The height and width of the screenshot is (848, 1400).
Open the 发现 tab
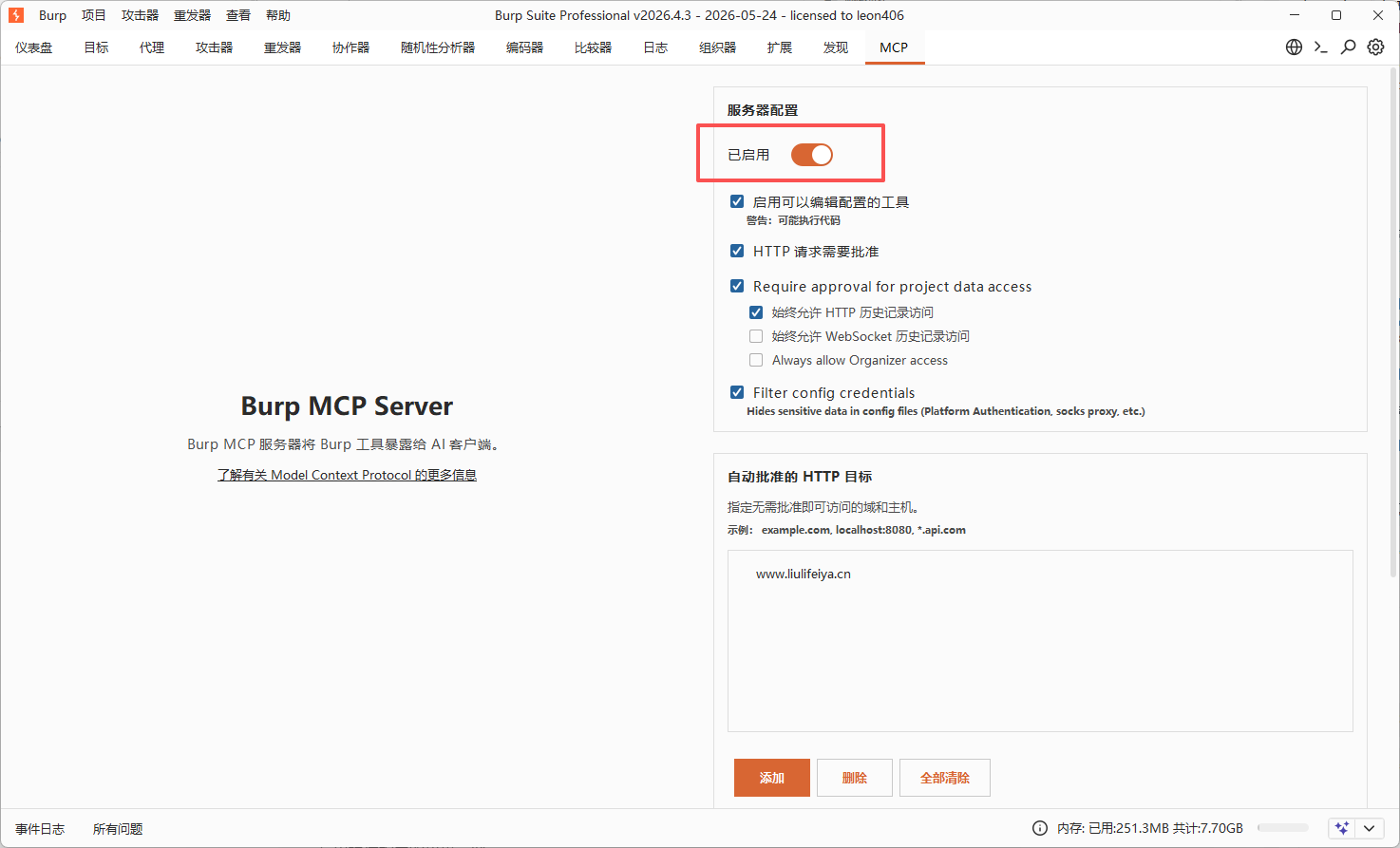point(836,47)
